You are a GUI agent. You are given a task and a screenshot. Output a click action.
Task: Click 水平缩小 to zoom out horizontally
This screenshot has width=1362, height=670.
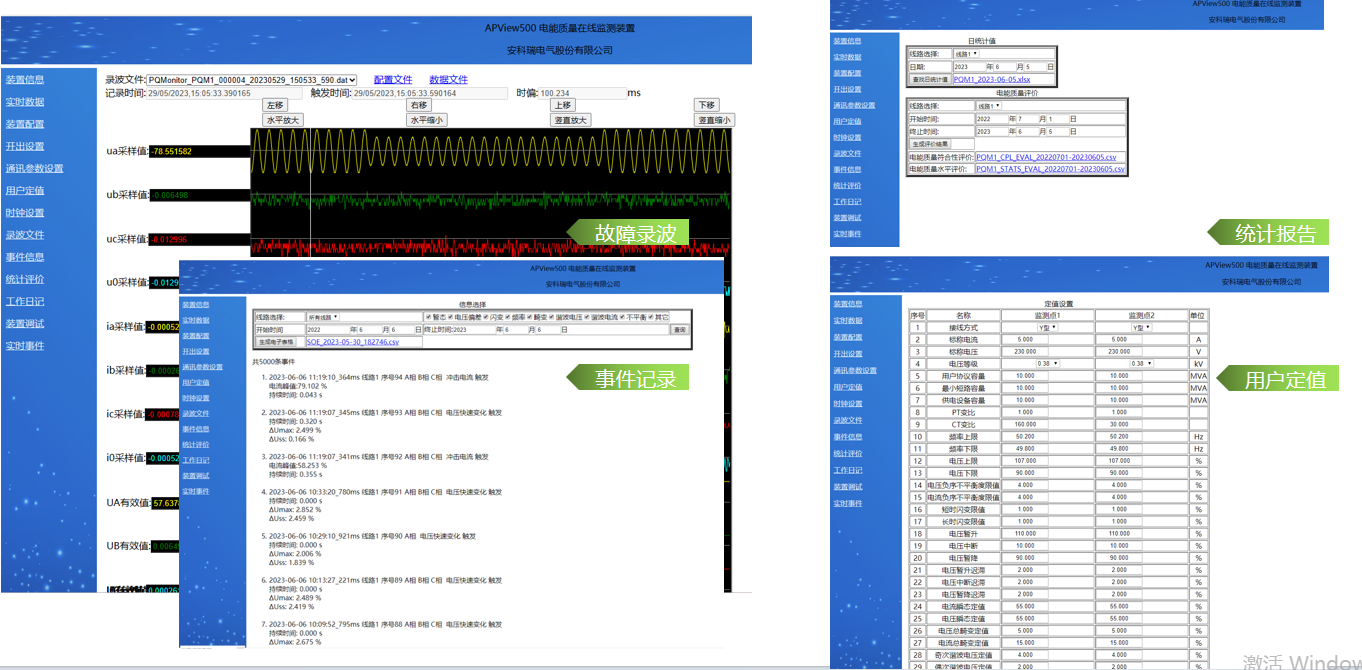(426, 120)
